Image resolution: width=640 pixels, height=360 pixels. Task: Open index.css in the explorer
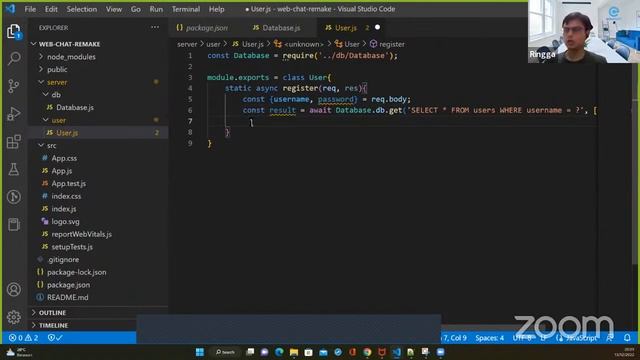[98, 196]
